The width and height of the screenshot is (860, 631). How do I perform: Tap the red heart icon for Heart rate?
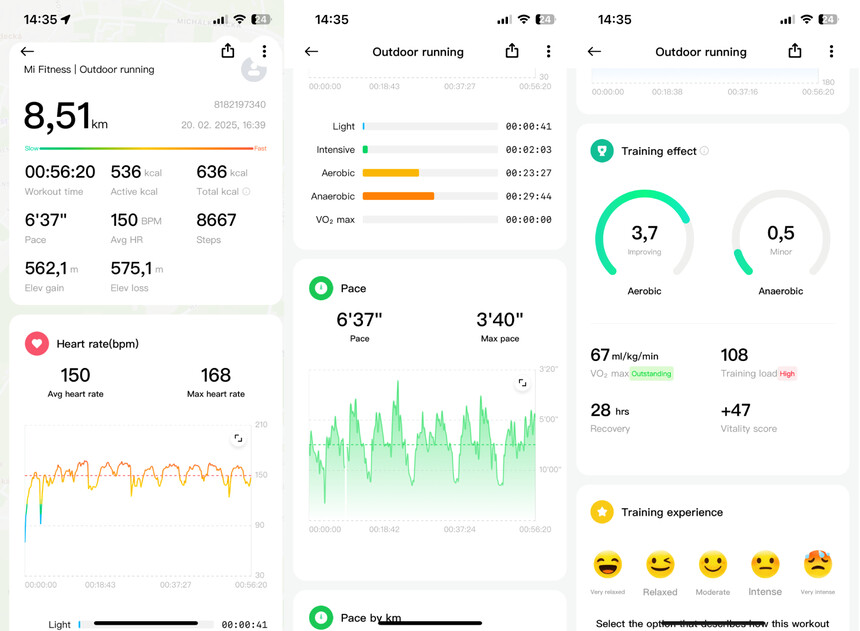tap(37, 343)
